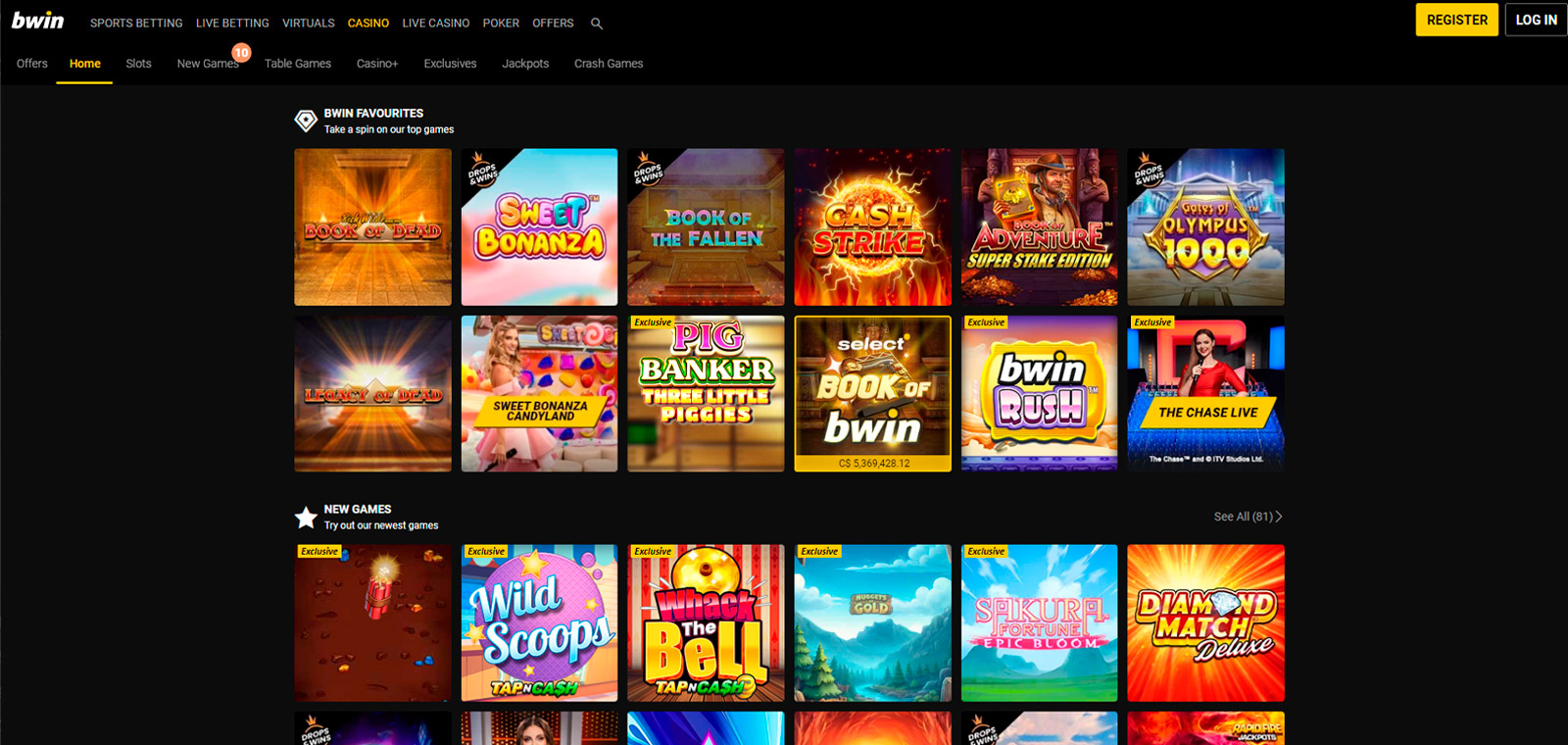Click Exclusive tag on bwin Rush

[986, 323]
